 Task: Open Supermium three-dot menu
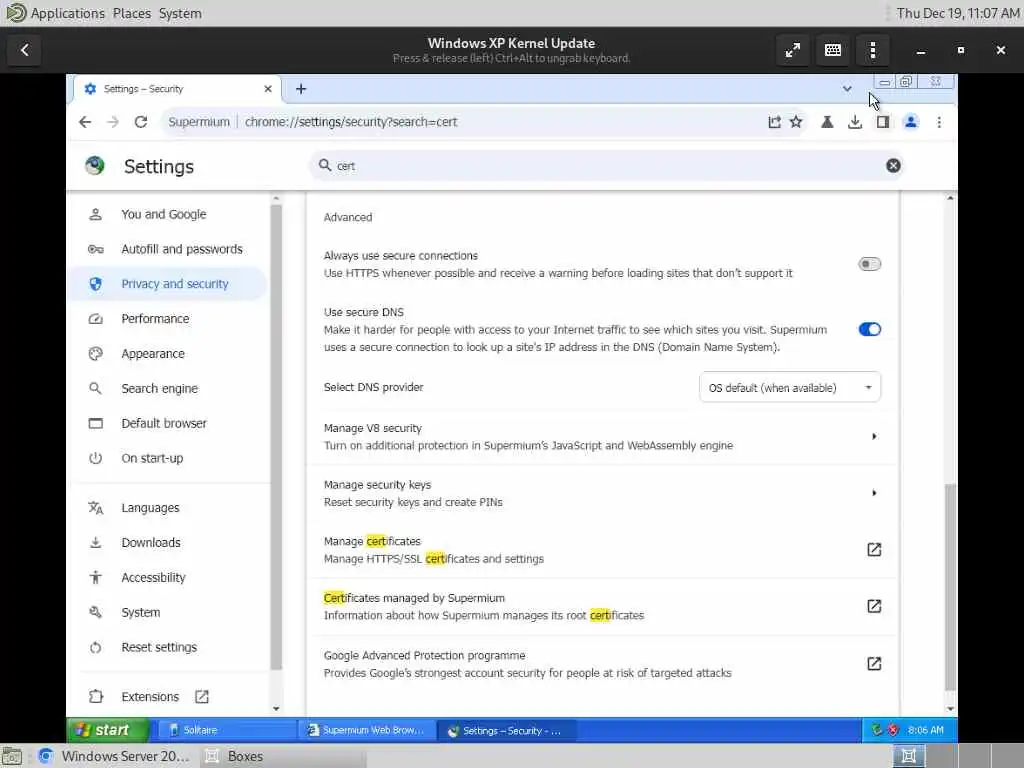pos(939,122)
